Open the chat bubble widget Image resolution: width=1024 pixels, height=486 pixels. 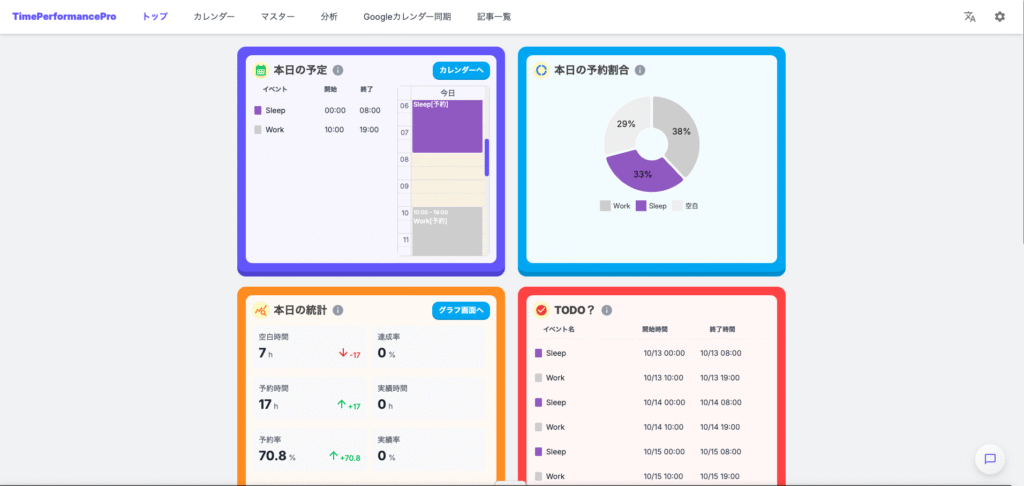pyautogui.click(x=989, y=459)
